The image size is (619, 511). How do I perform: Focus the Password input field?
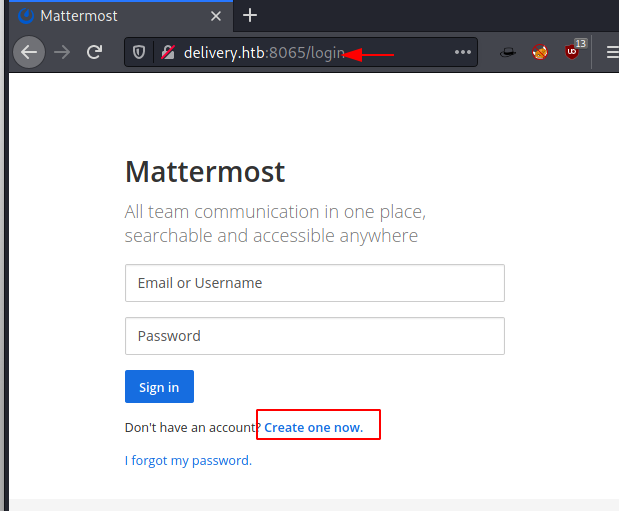pos(314,336)
